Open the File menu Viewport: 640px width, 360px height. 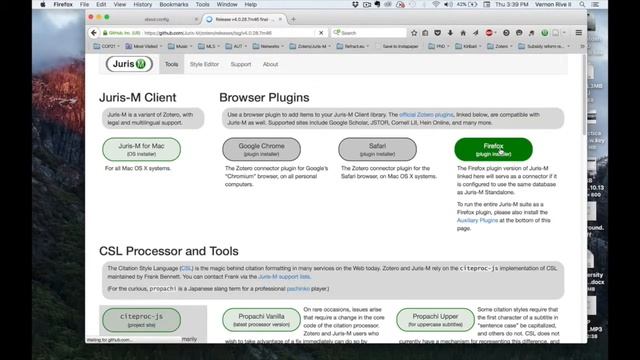(84, 4)
